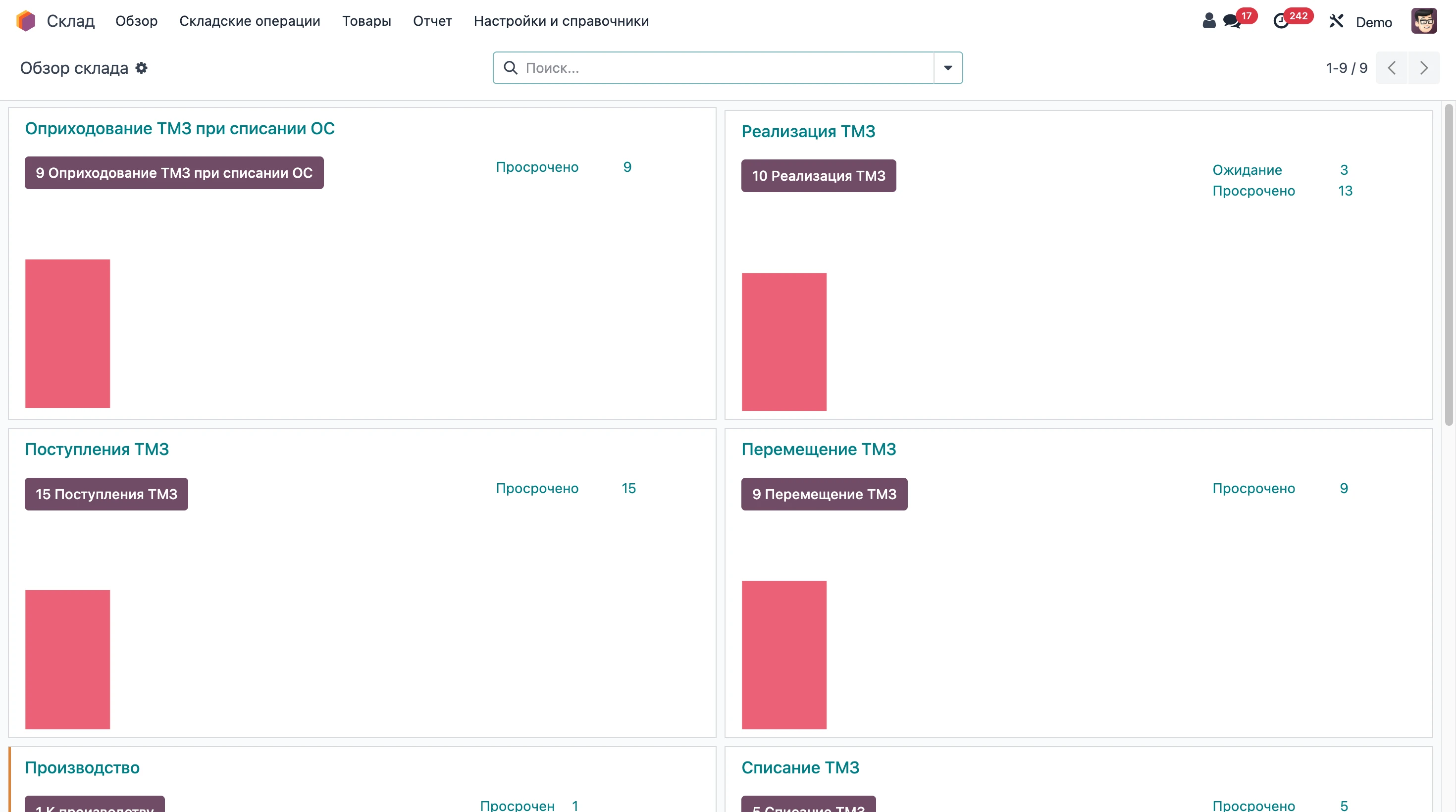Expand the search options dropdown arrow
1456x812 pixels.
(x=948, y=68)
